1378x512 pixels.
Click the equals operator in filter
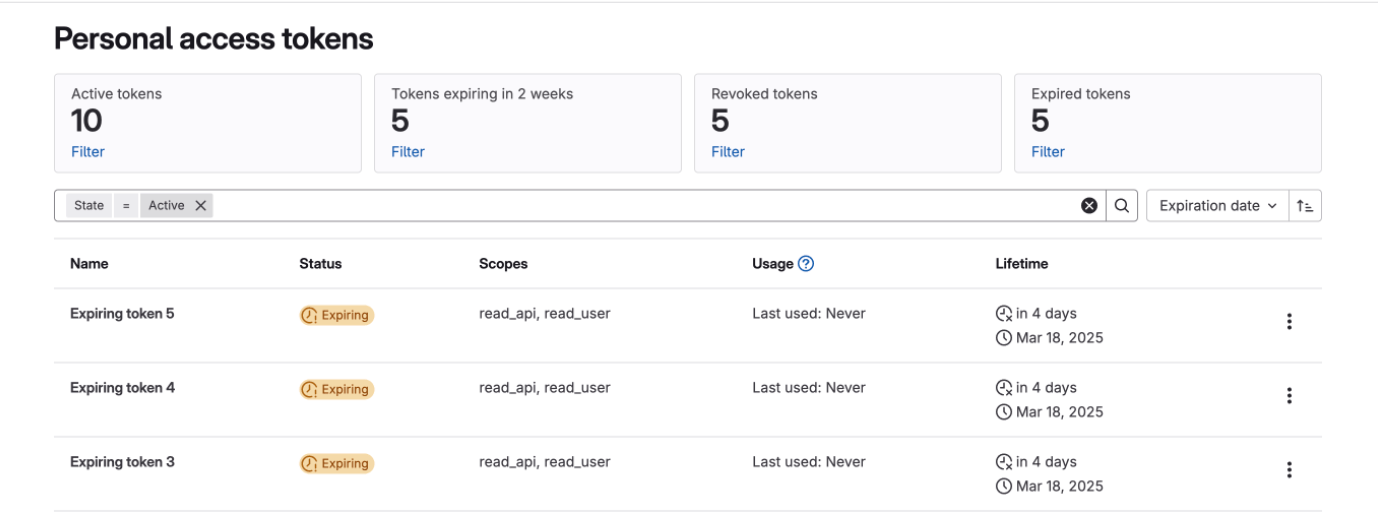pyautogui.click(x=126, y=206)
